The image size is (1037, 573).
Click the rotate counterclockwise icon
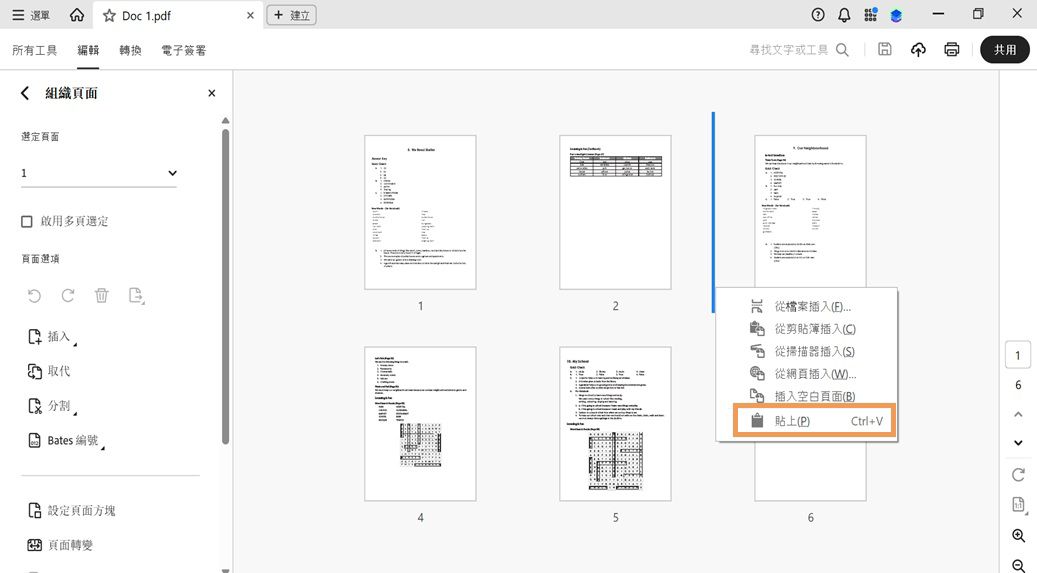click(x=34, y=296)
